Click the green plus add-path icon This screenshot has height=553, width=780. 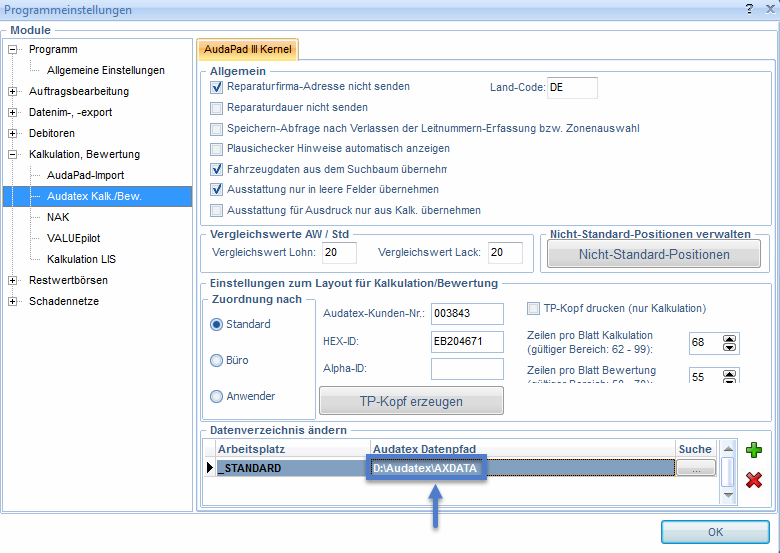click(754, 450)
